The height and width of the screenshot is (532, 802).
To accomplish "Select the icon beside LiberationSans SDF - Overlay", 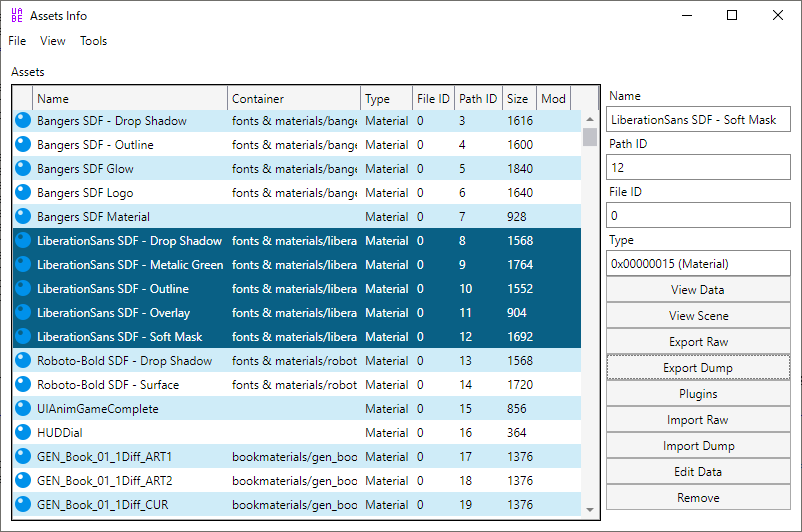I will pyautogui.click(x=23, y=312).
